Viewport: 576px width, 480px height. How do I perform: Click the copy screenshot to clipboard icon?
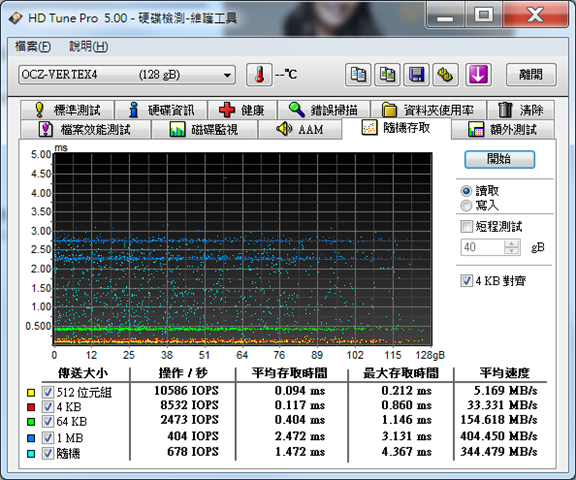[x=387, y=75]
